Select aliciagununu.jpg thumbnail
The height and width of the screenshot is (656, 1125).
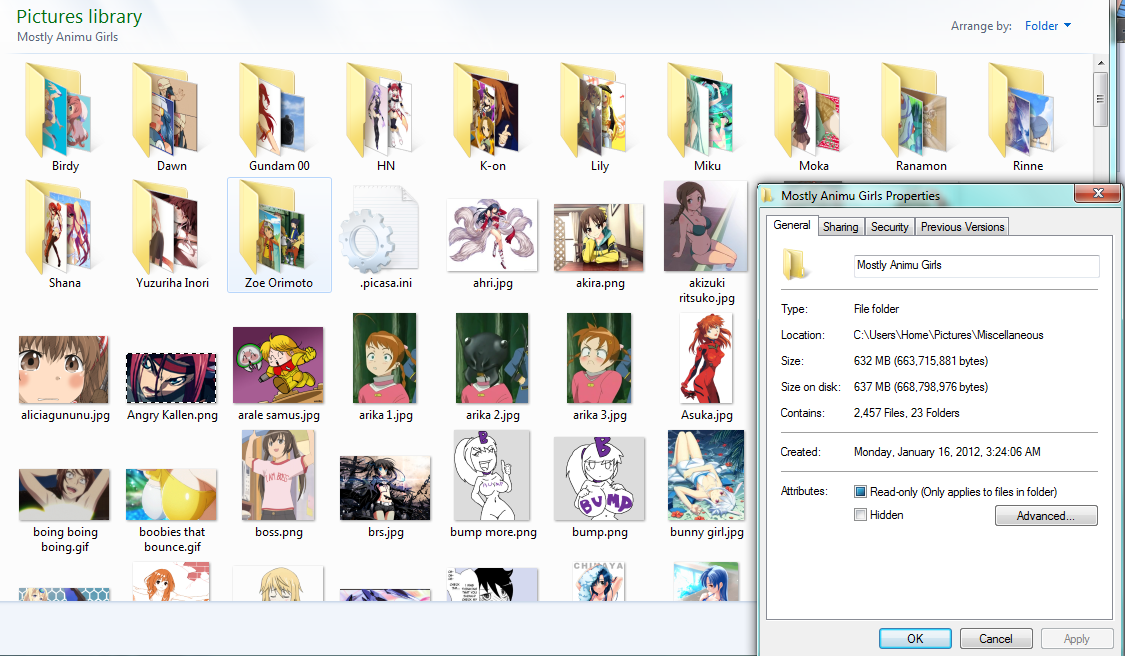pyautogui.click(x=64, y=370)
